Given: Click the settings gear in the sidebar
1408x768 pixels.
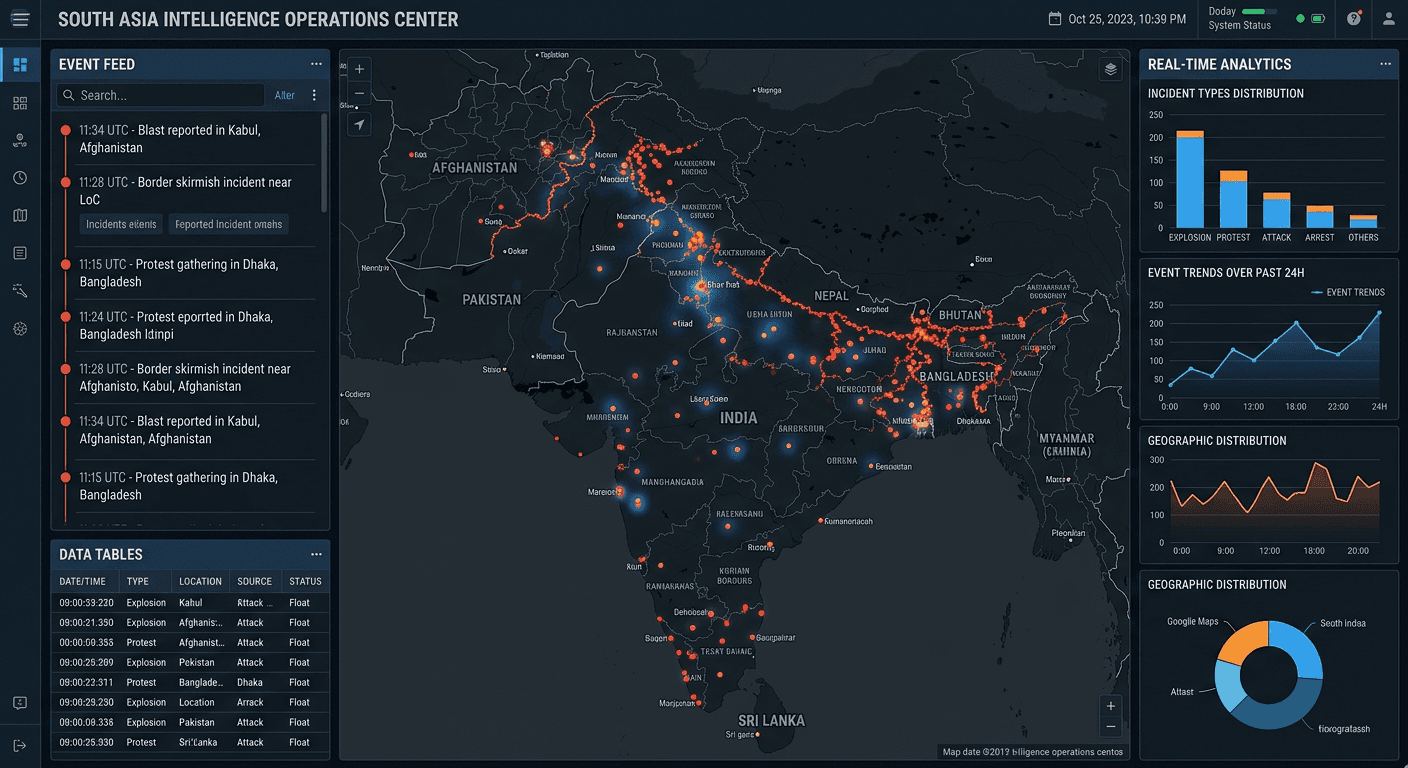Looking at the screenshot, I should pyautogui.click(x=20, y=328).
